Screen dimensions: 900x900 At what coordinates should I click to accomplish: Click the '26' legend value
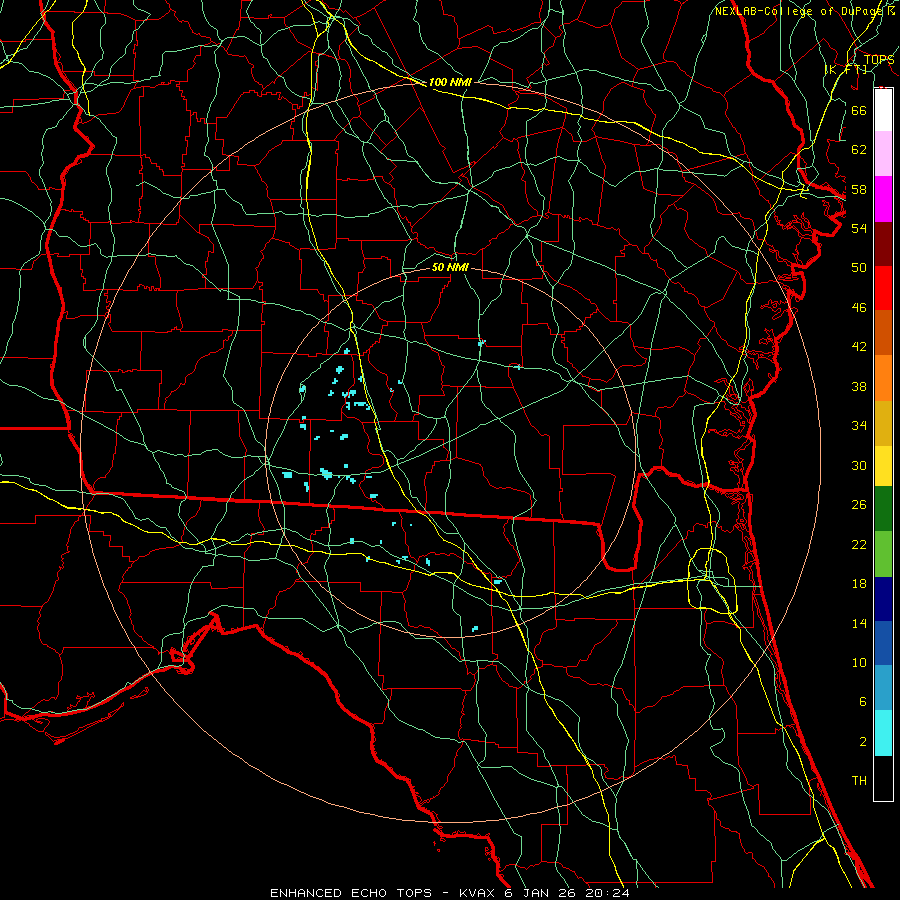pyautogui.click(x=859, y=505)
